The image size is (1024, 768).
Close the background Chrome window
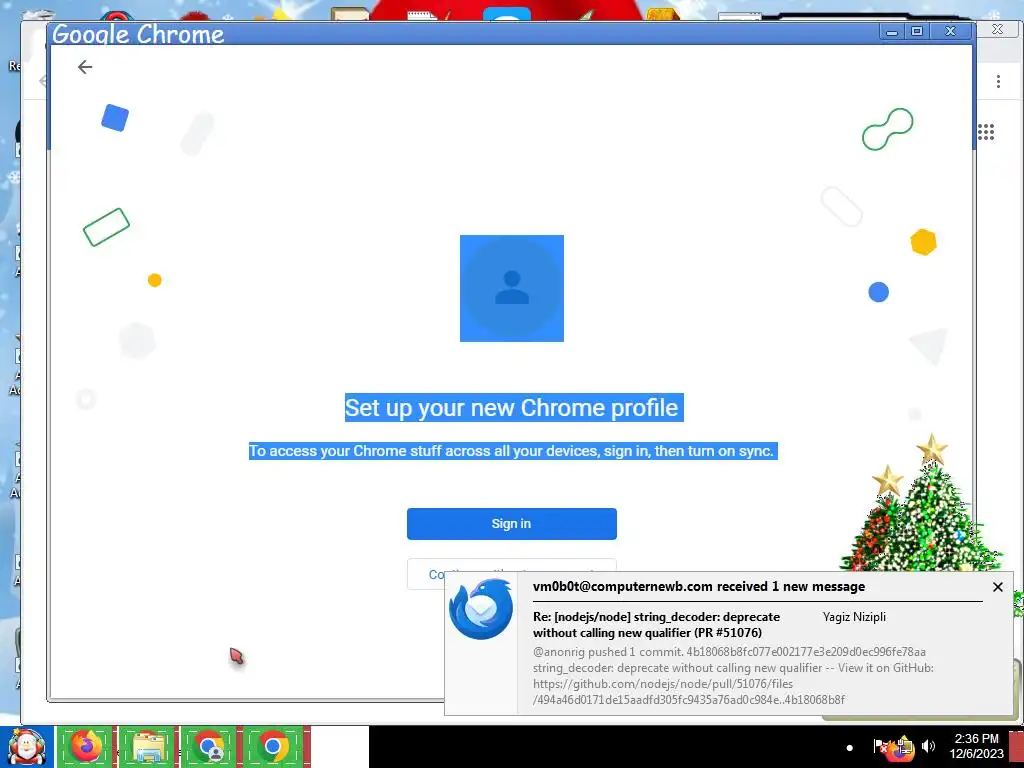(997, 29)
